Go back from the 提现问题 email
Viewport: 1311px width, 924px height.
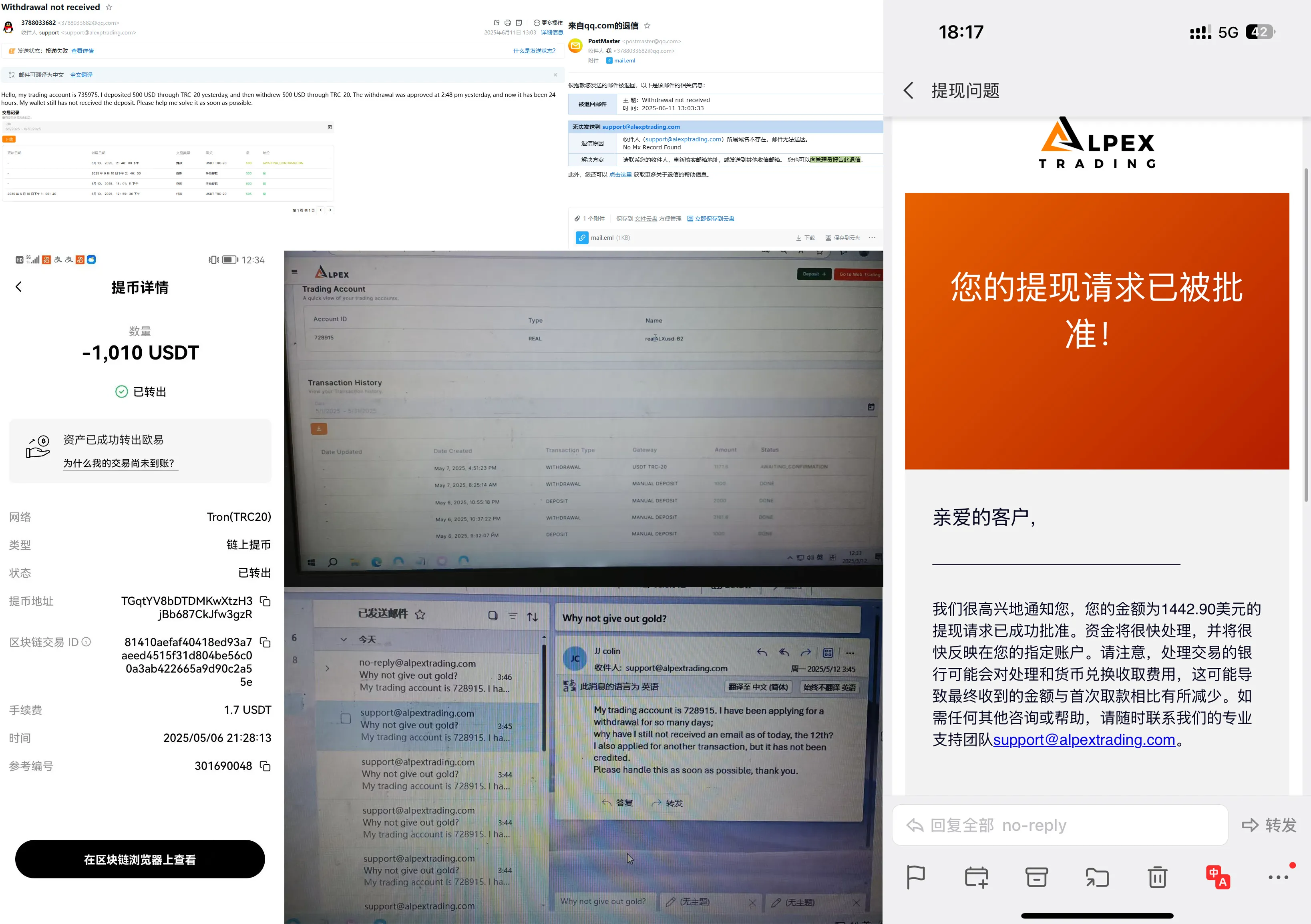[909, 90]
